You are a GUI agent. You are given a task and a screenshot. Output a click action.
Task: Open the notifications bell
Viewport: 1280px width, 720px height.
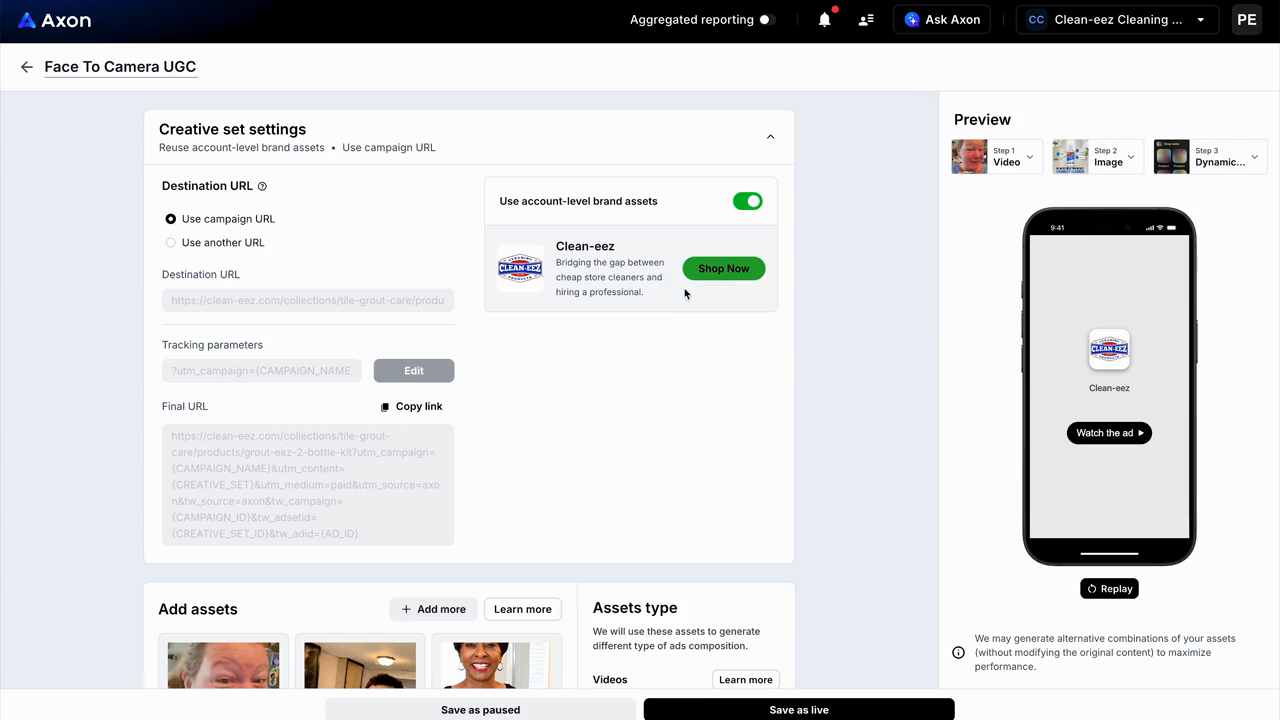tap(825, 19)
